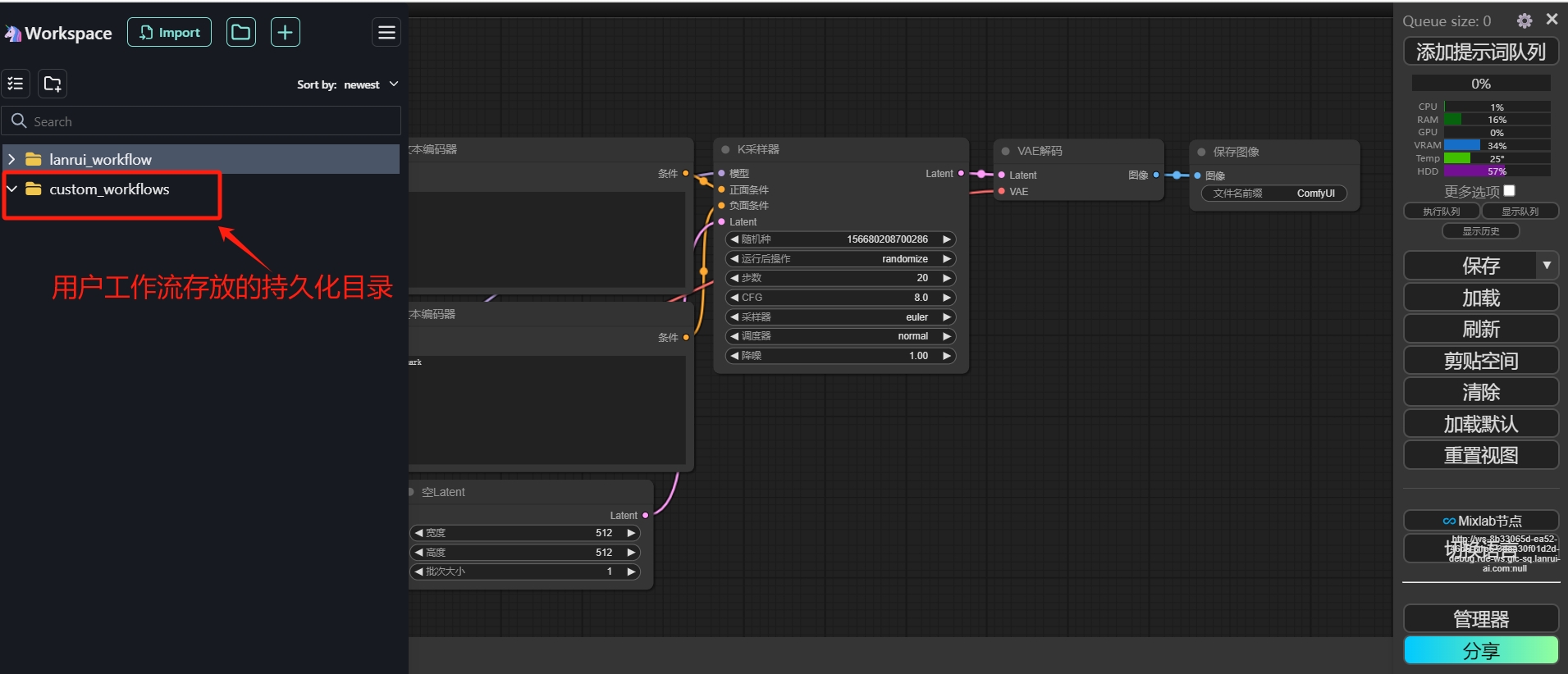Open the Mixlab节点 button
Image resolution: width=1568 pixels, height=674 pixels.
click(x=1481, y=521)
